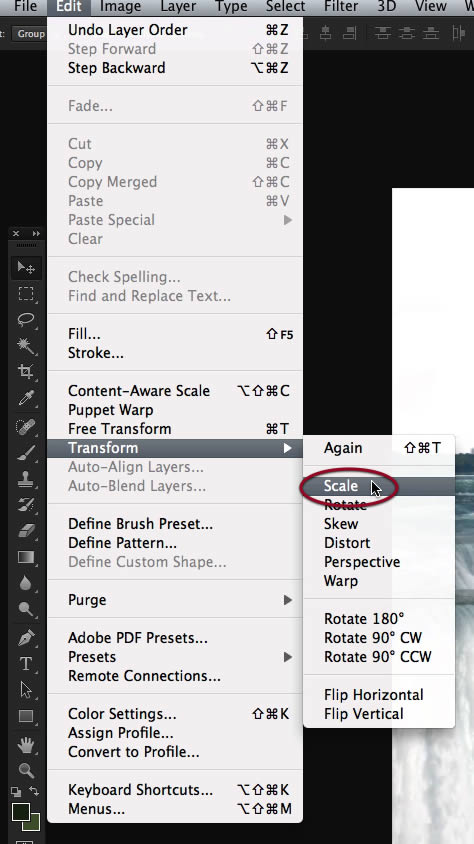The image size is (474, 844).
Task: Expand the Purge submenu
Action: [x=175, y=600]
